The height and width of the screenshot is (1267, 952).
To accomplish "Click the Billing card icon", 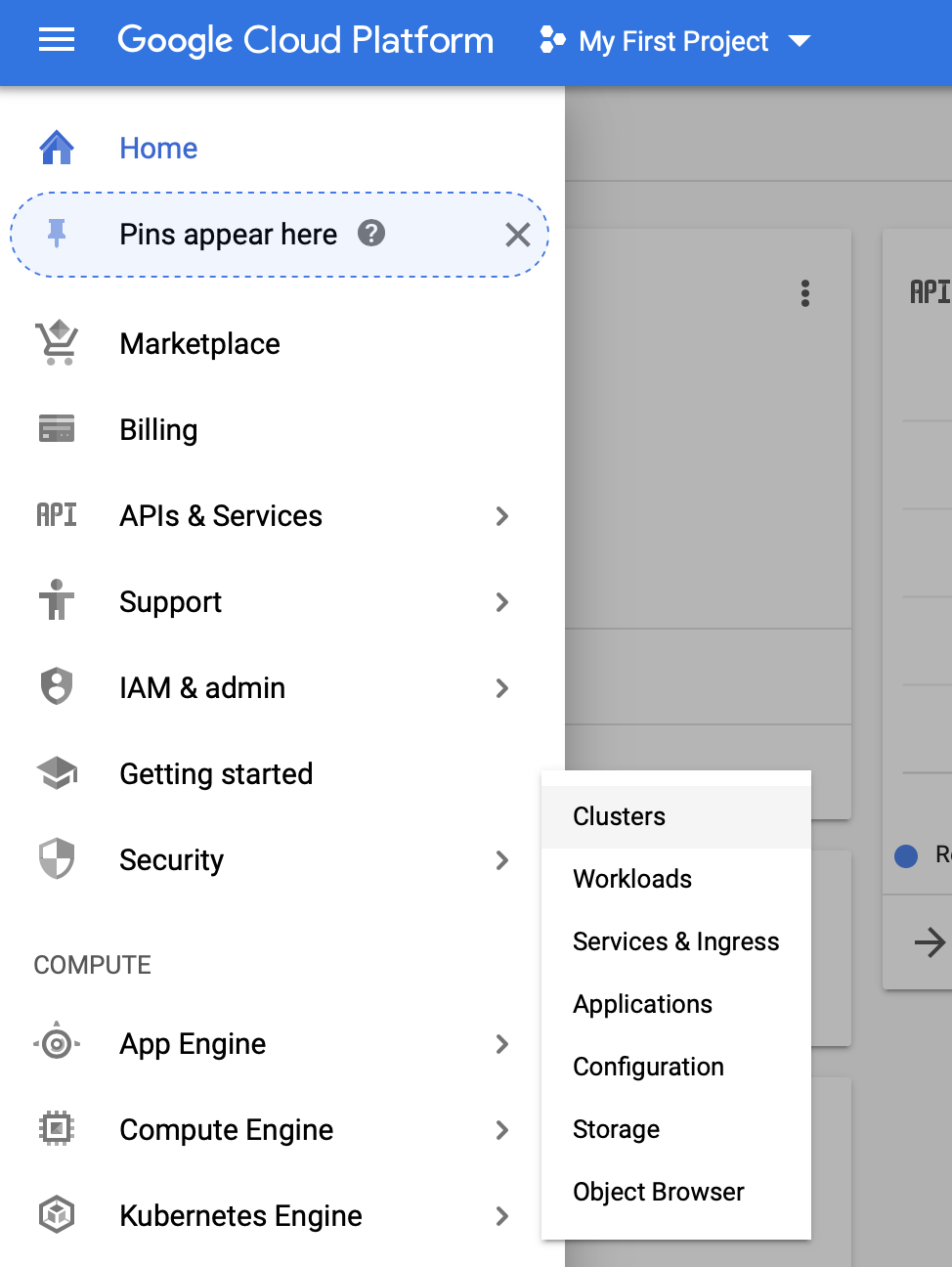I will (57, 429).
